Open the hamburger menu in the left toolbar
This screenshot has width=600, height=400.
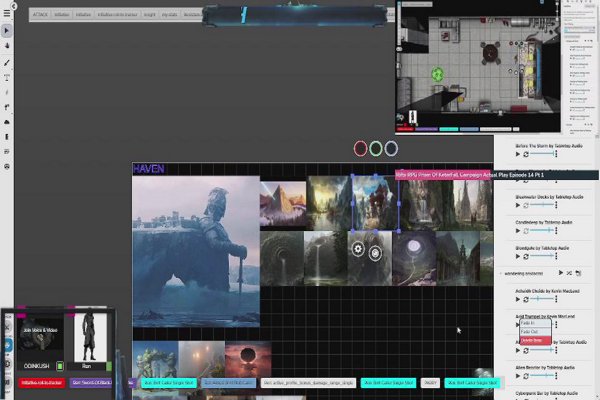(7, 14)
